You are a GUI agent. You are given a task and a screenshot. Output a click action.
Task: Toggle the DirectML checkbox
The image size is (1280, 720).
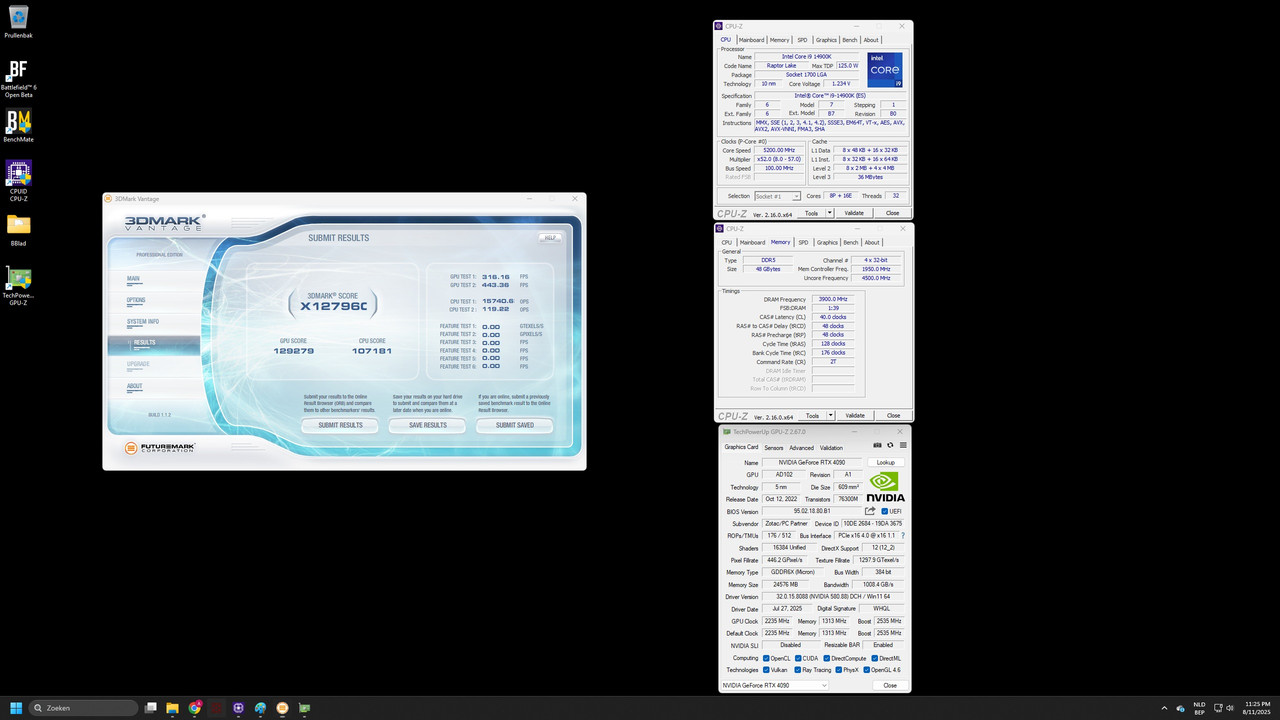[874, 658]
